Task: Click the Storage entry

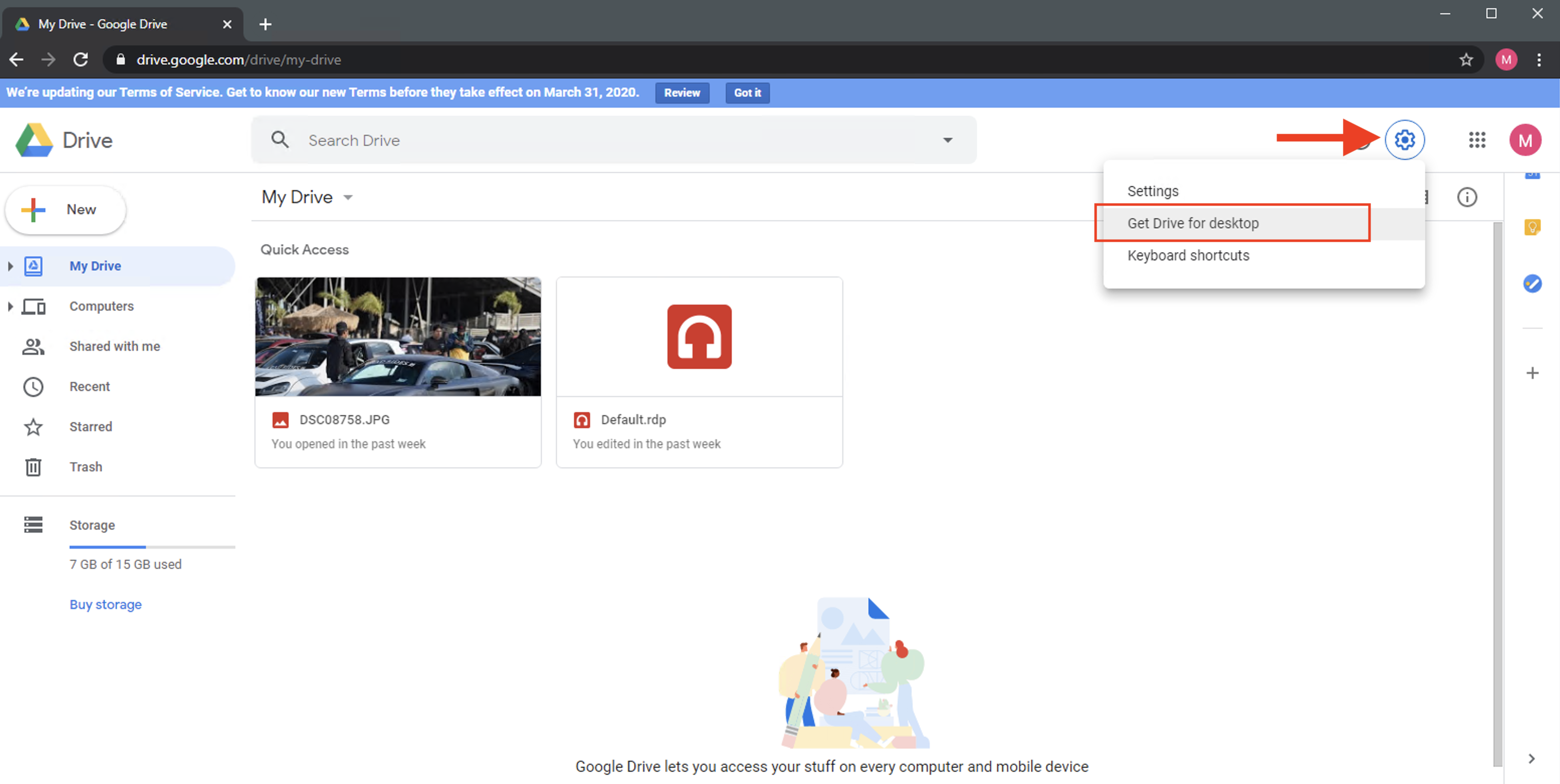Action: tap(91, 525)
